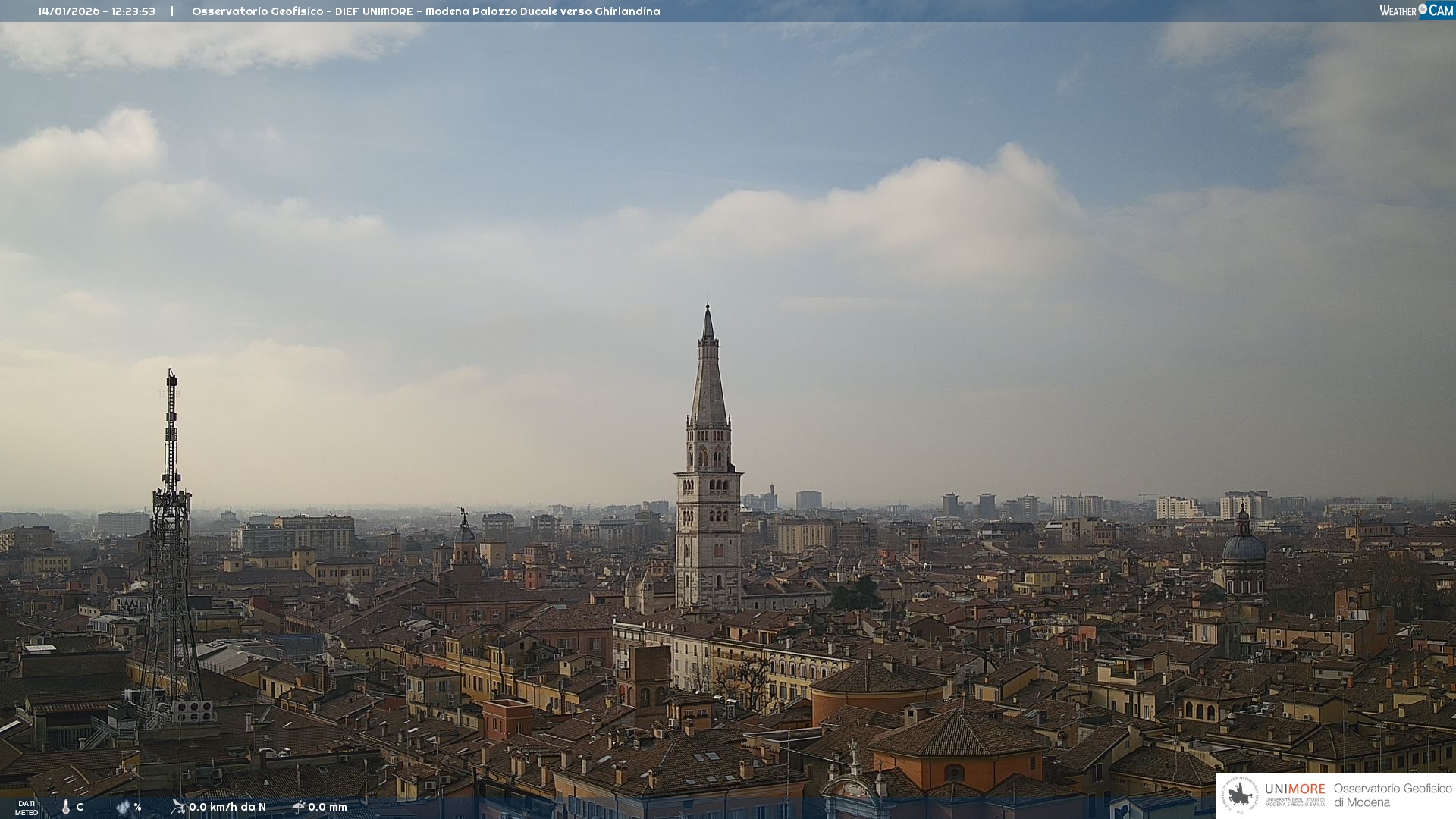The width and height of the screenshot is (1456, 819).
Task: Click the UNIMORE wordmark text
Action: pos(1294,789)
